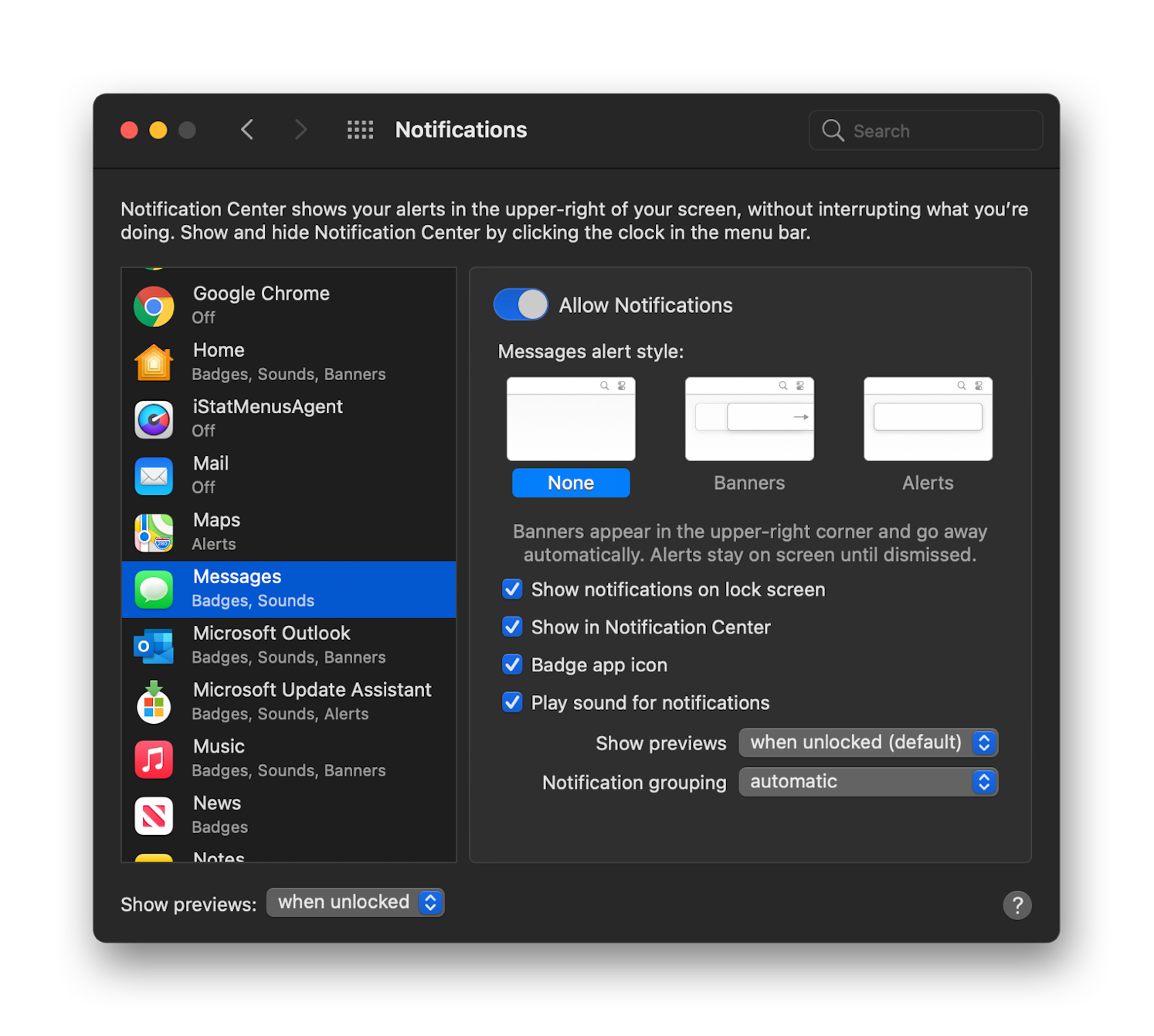The image size is (1154, 1036).
Task: Open Notification grouping dropdown set to automatic
Action: click(868, 782)
